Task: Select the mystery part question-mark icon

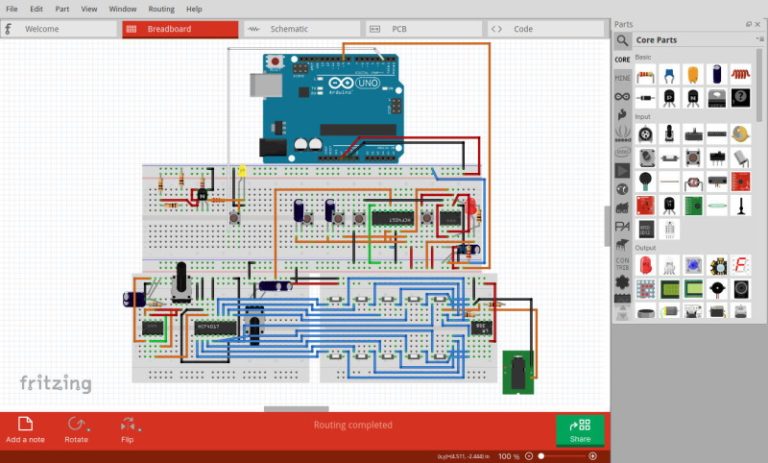Action: click(741, 97)
